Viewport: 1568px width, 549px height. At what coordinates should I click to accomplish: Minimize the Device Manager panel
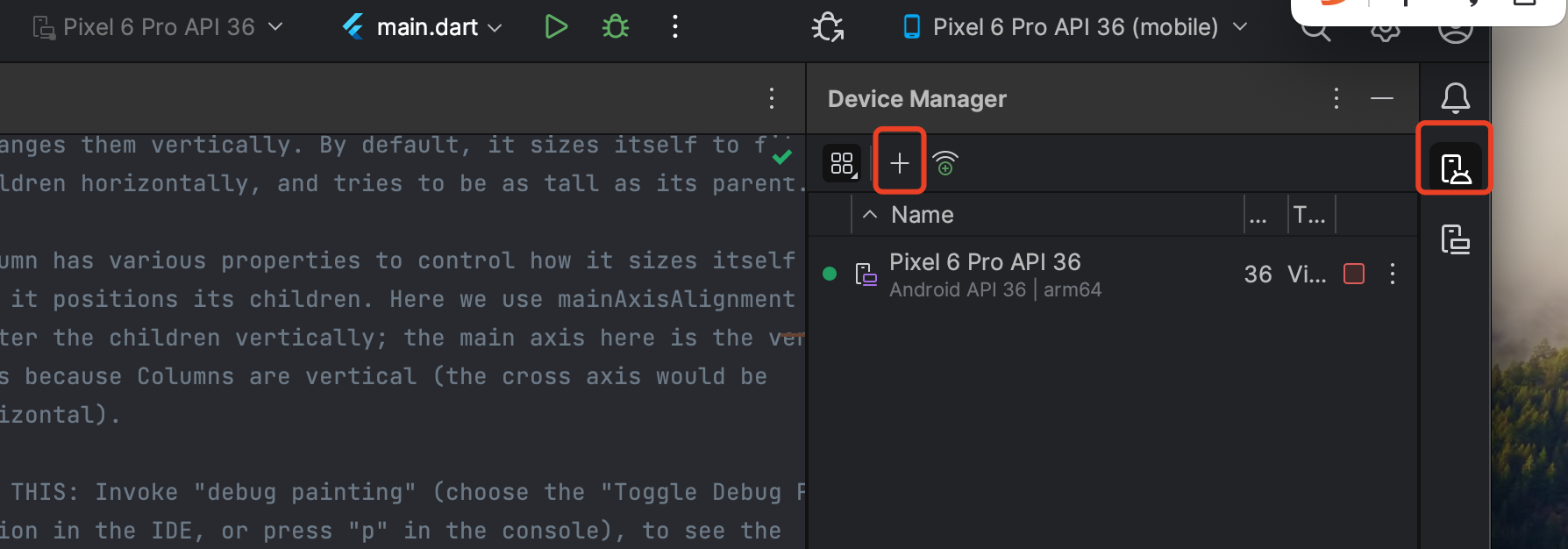tap(1382, 98)
